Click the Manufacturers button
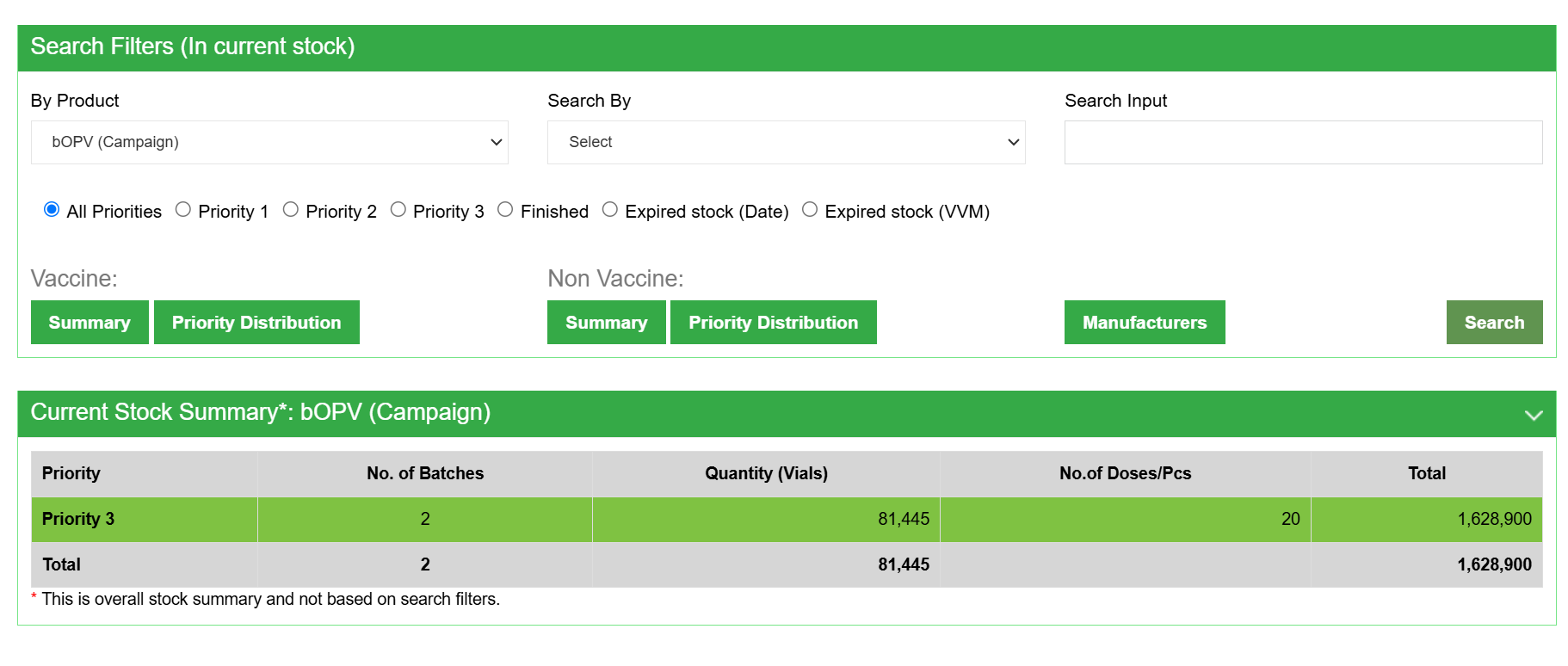The image size is (1568, 666). (1144, 323)
